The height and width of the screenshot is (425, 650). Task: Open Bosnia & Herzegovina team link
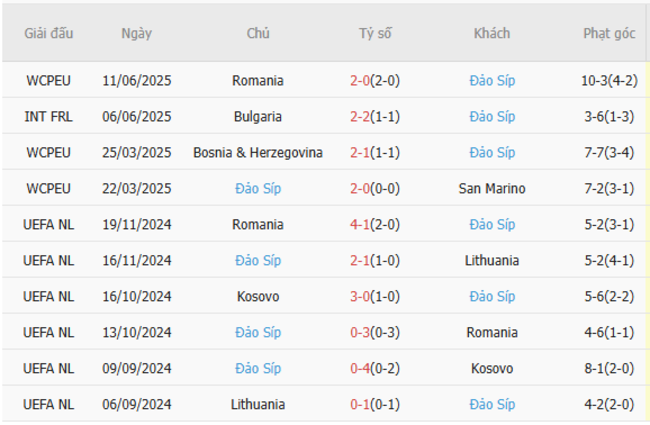point(258,153)
